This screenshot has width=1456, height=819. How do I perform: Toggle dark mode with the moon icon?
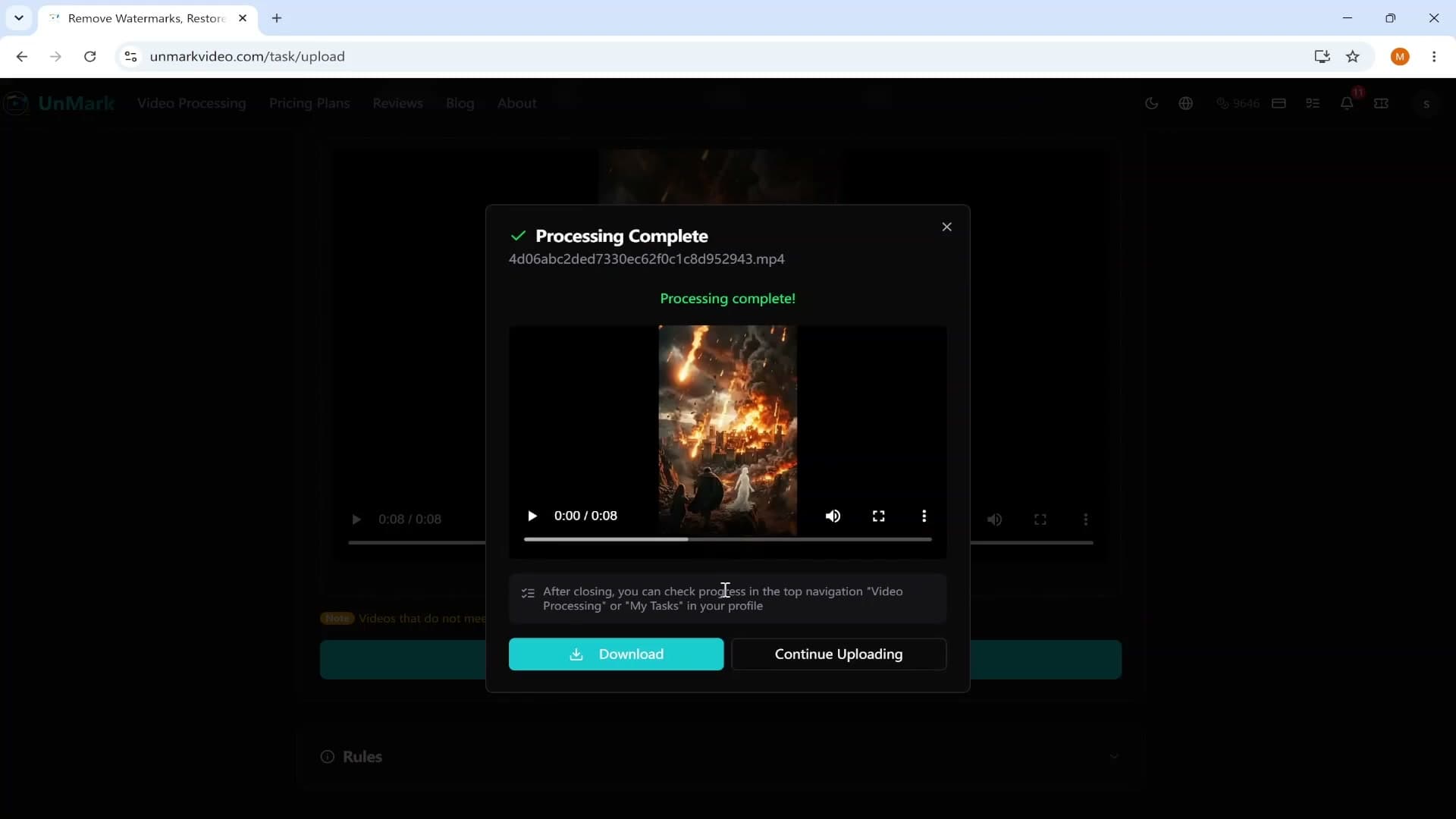pos(1151,103)
